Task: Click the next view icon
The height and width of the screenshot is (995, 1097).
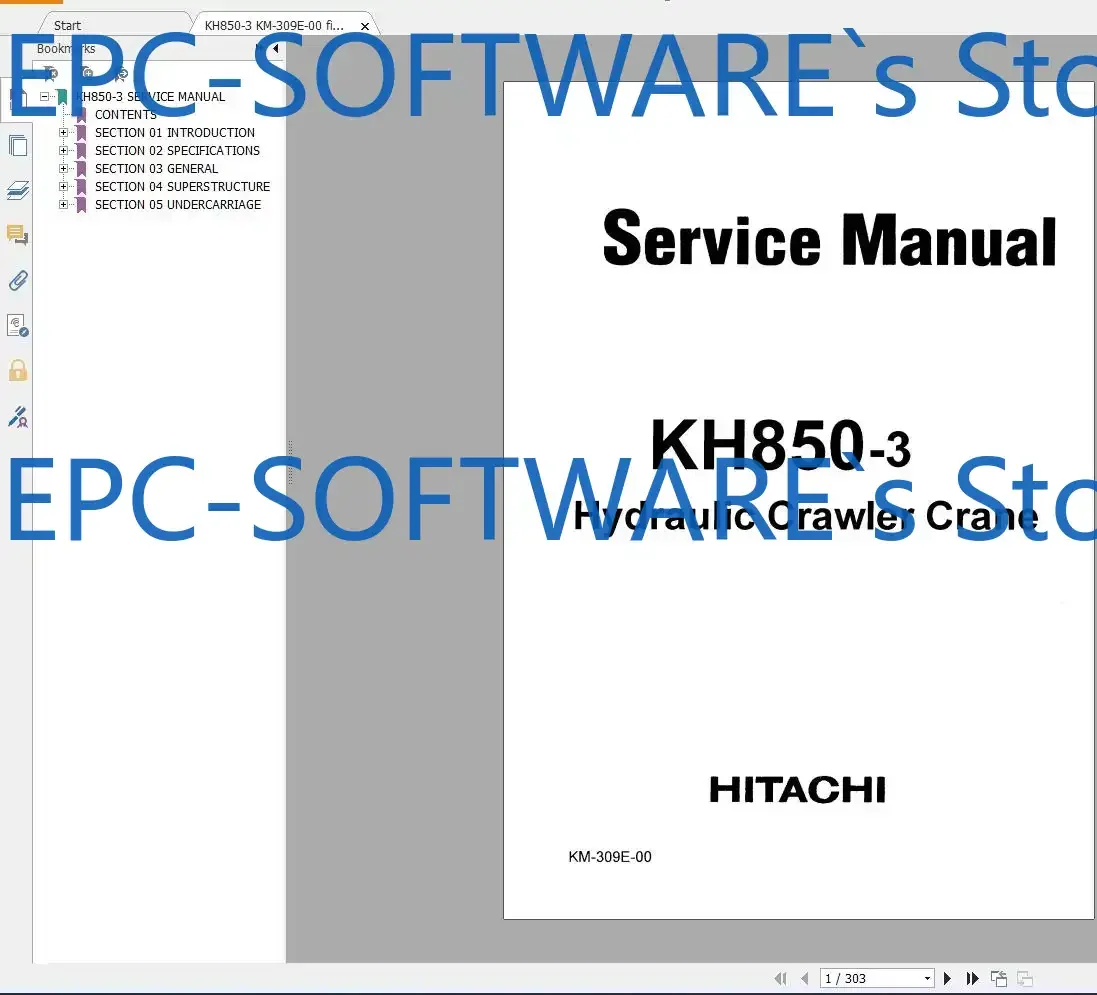Action: tap(1024, 978)
